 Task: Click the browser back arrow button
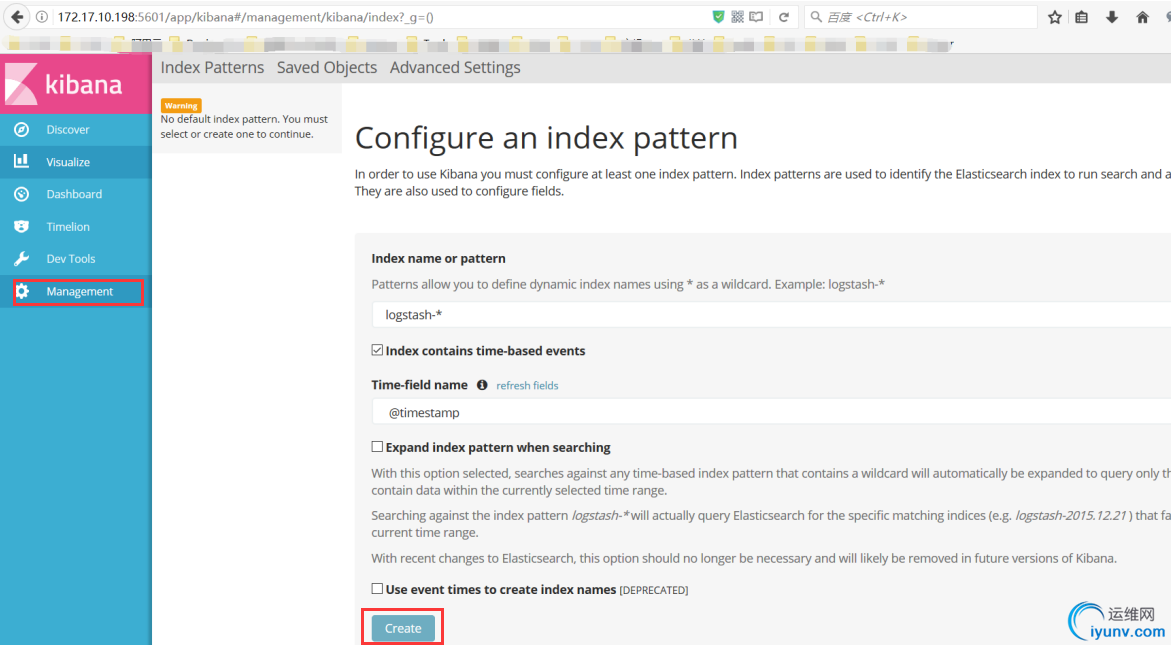[16, 16]
